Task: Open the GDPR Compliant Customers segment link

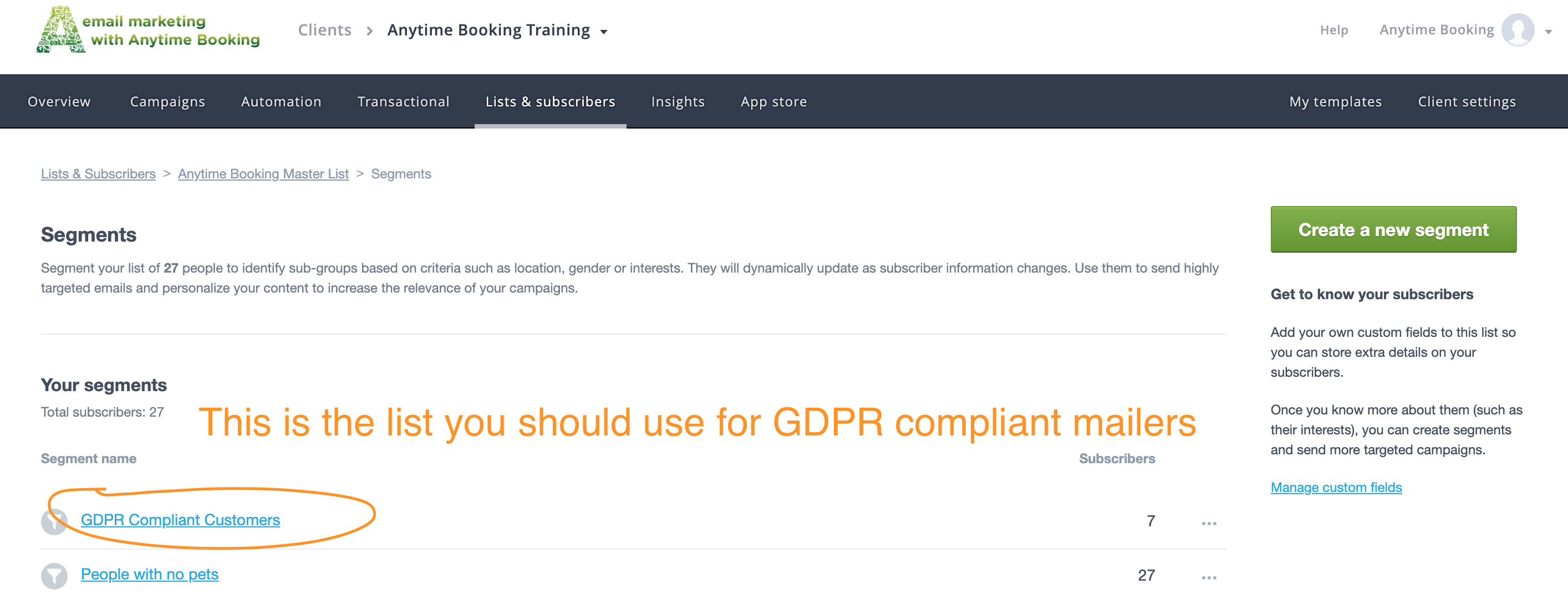Action: click(x=180, y=520)
